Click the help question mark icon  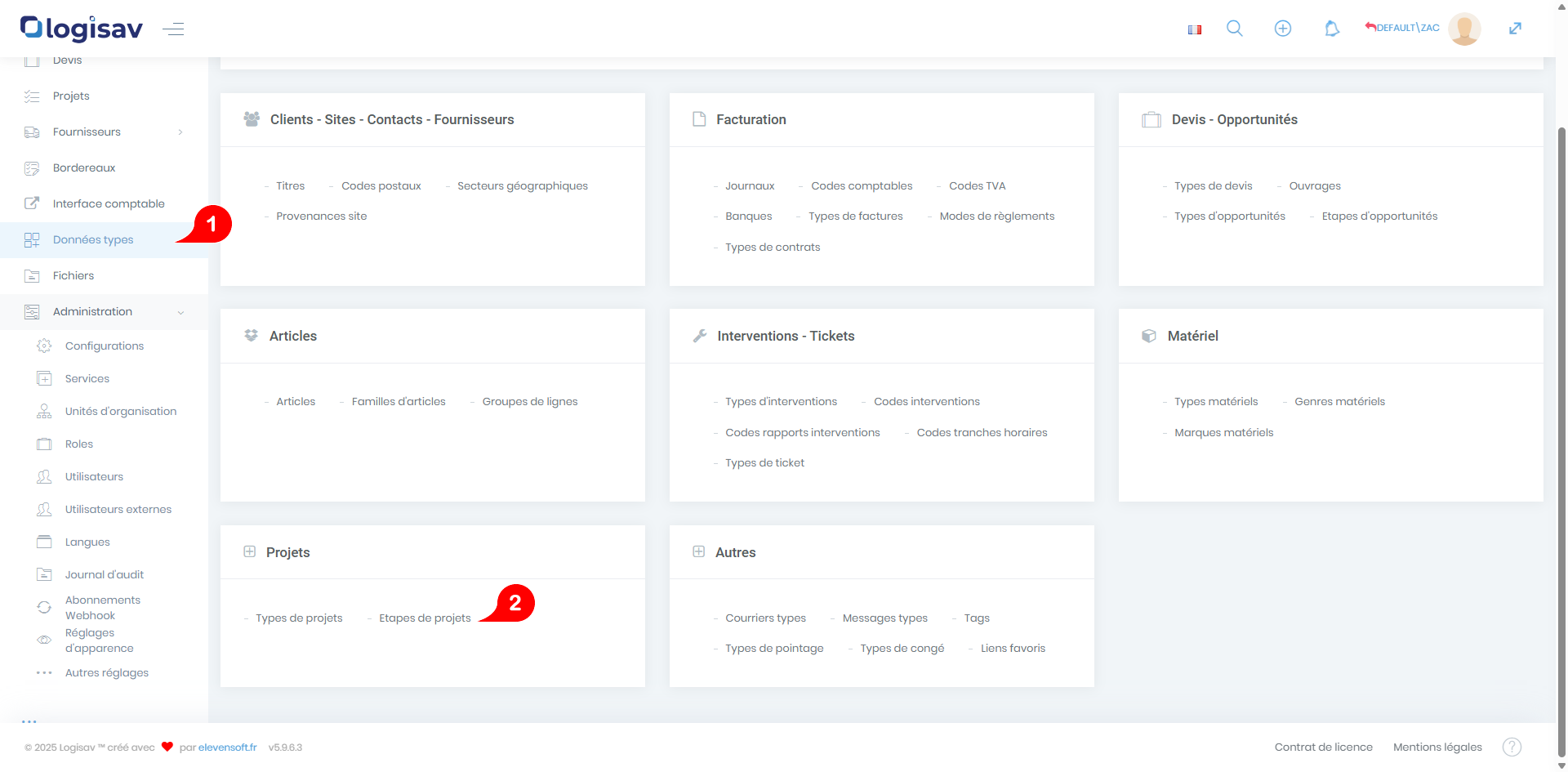[1512, 747]
